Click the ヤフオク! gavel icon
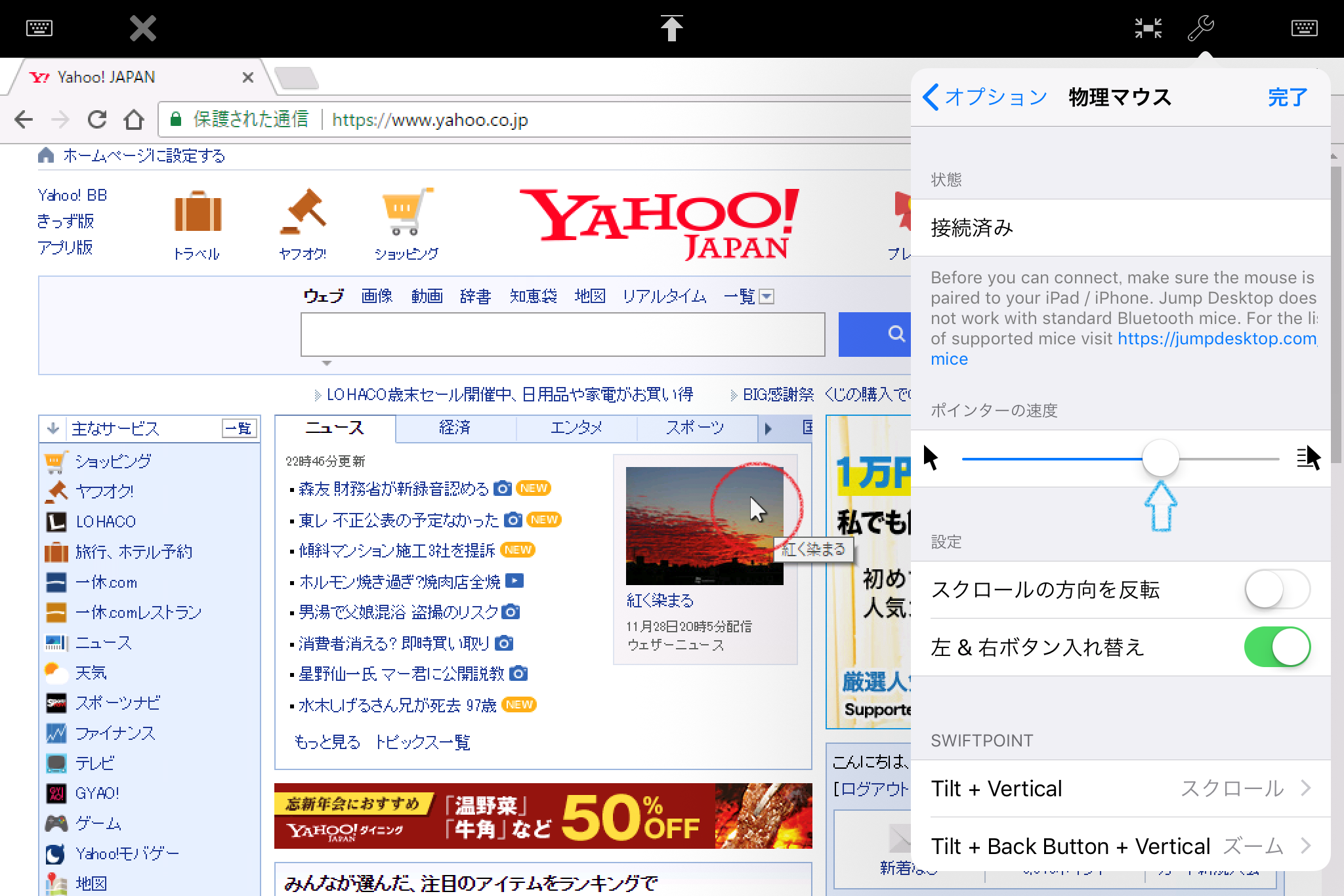The image size is (1344, 896). point(303,211)
